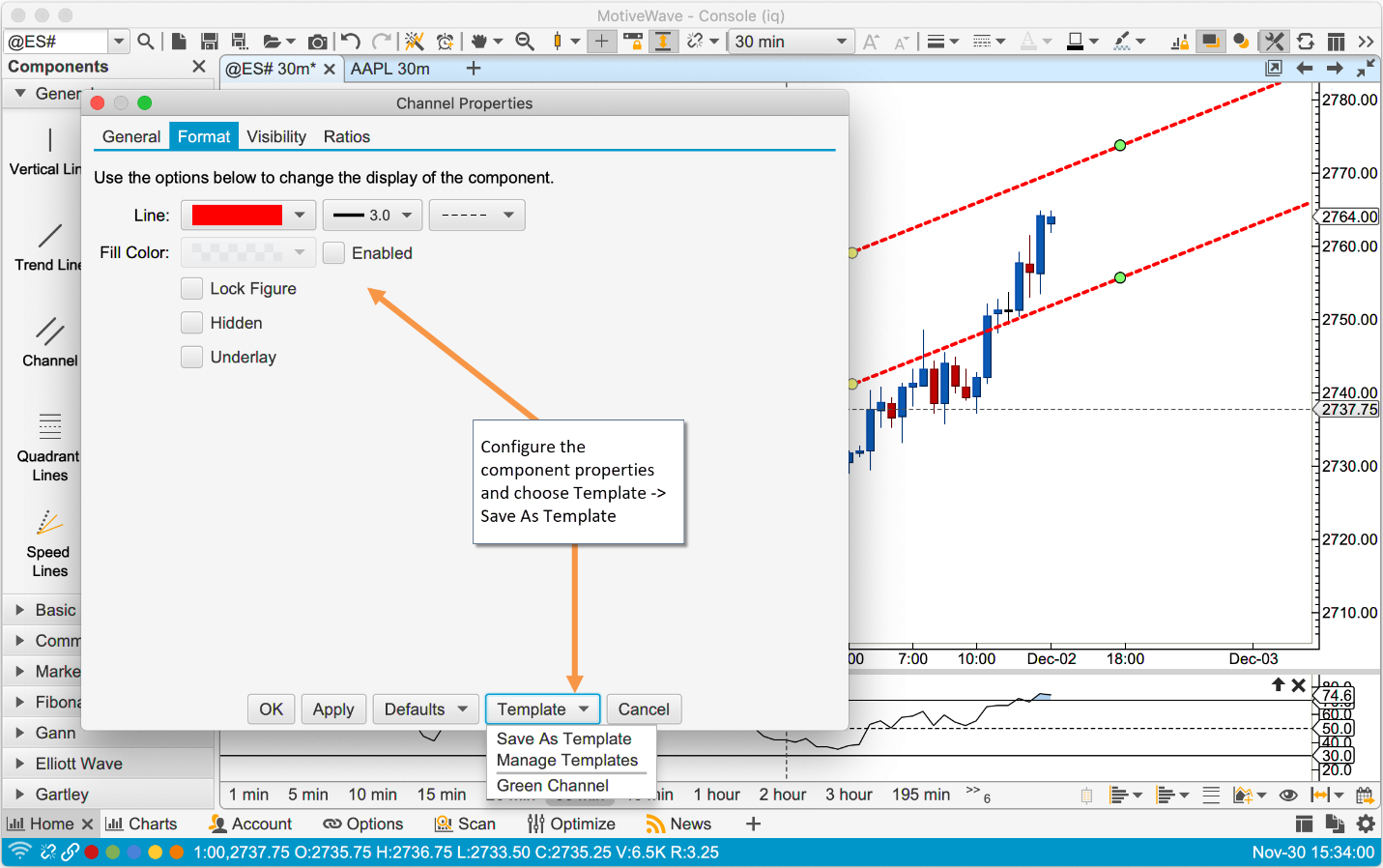Click the alarm clock alert icon

tap(445, 42)
